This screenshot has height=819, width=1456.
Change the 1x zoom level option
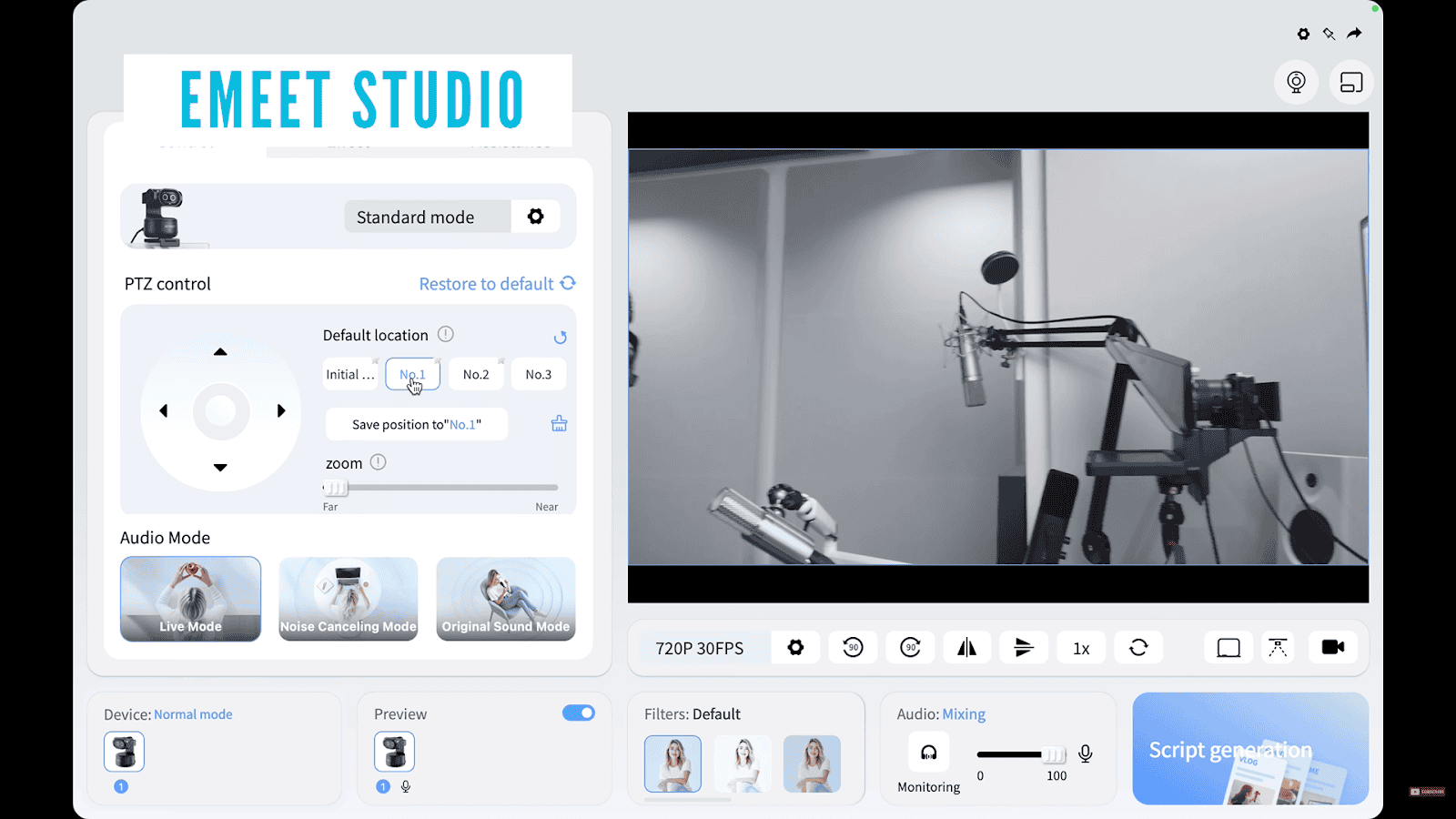point(1081,648)
